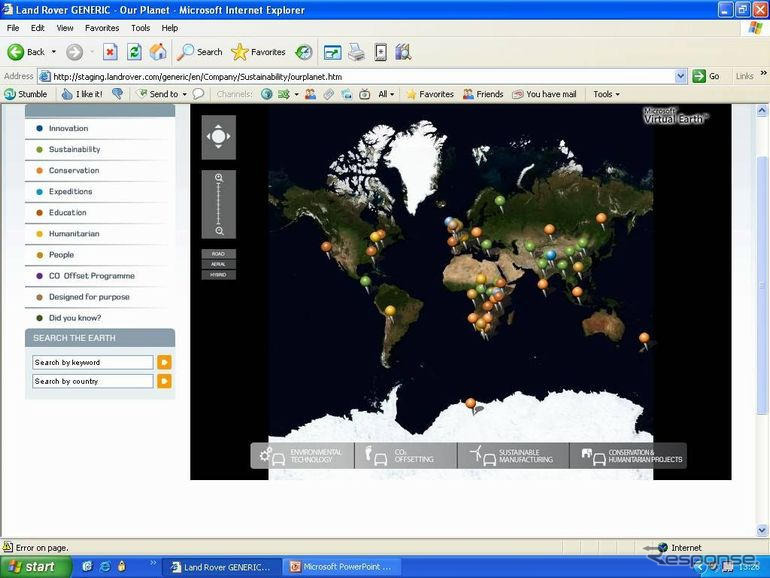Viewport: 770px width, 578px height.
Task: Stop page loading with the red X icon
Action: (x=110, y=52)
